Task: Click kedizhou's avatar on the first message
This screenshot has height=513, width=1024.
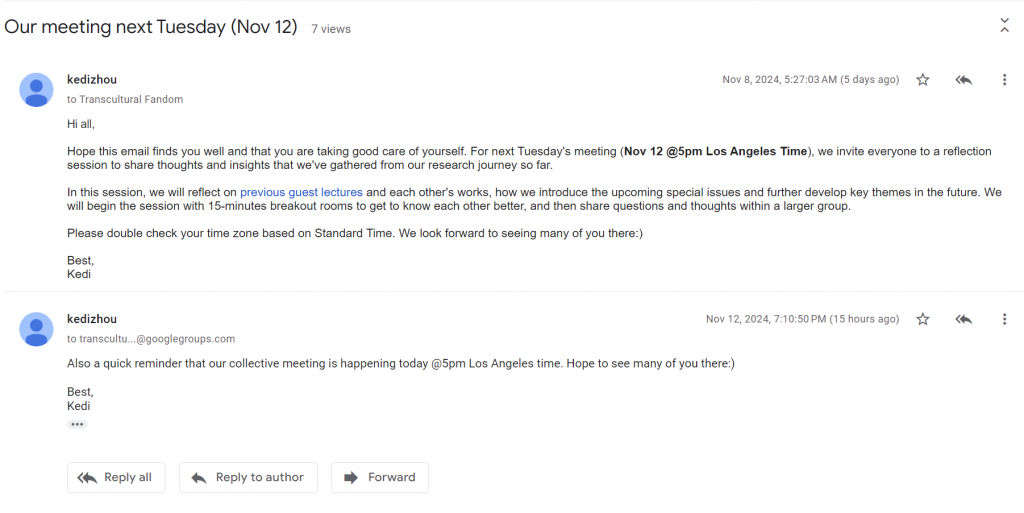Action: 37,90
